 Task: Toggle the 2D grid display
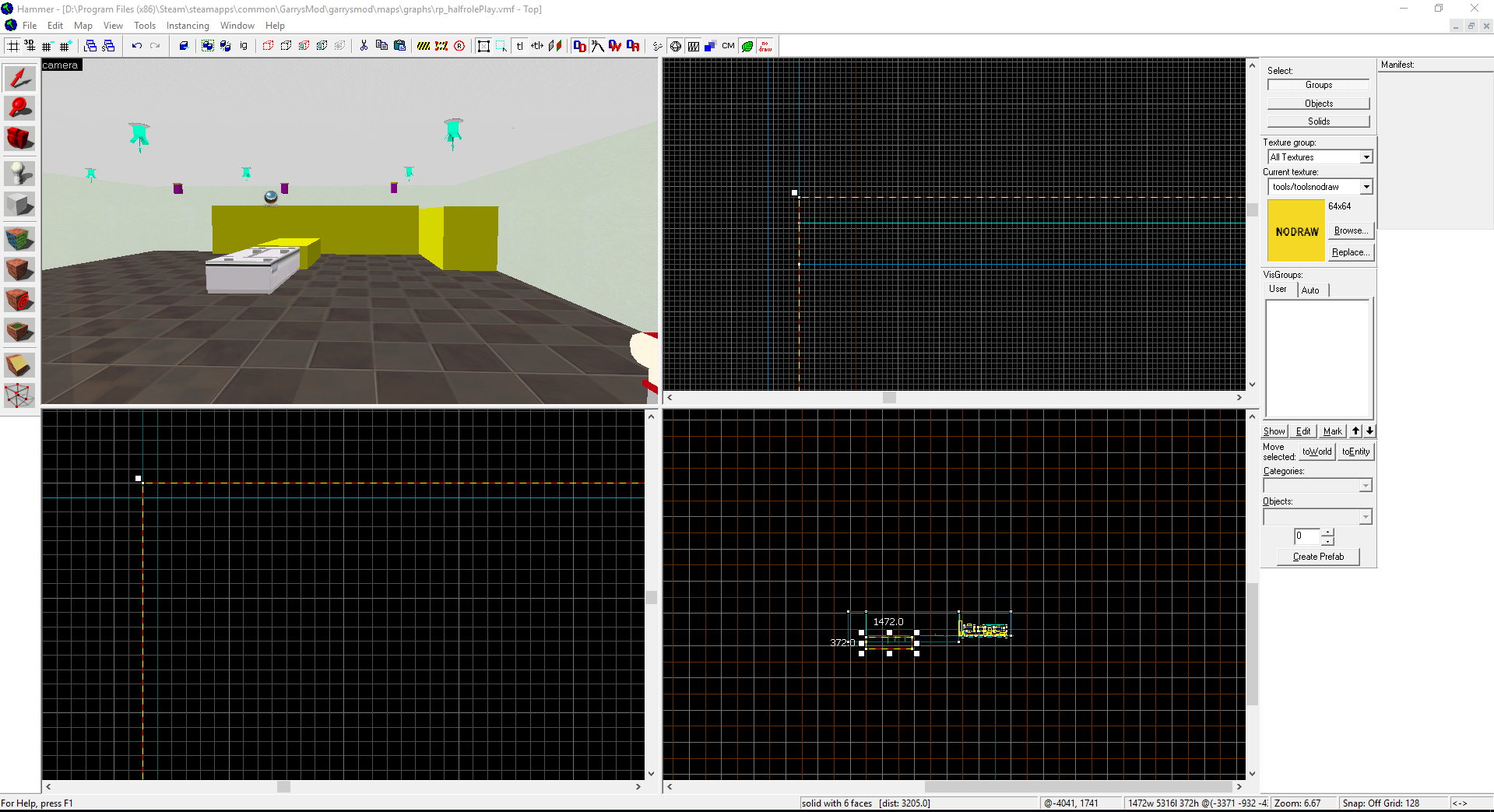pyautogui.click(x=13, y=46)
